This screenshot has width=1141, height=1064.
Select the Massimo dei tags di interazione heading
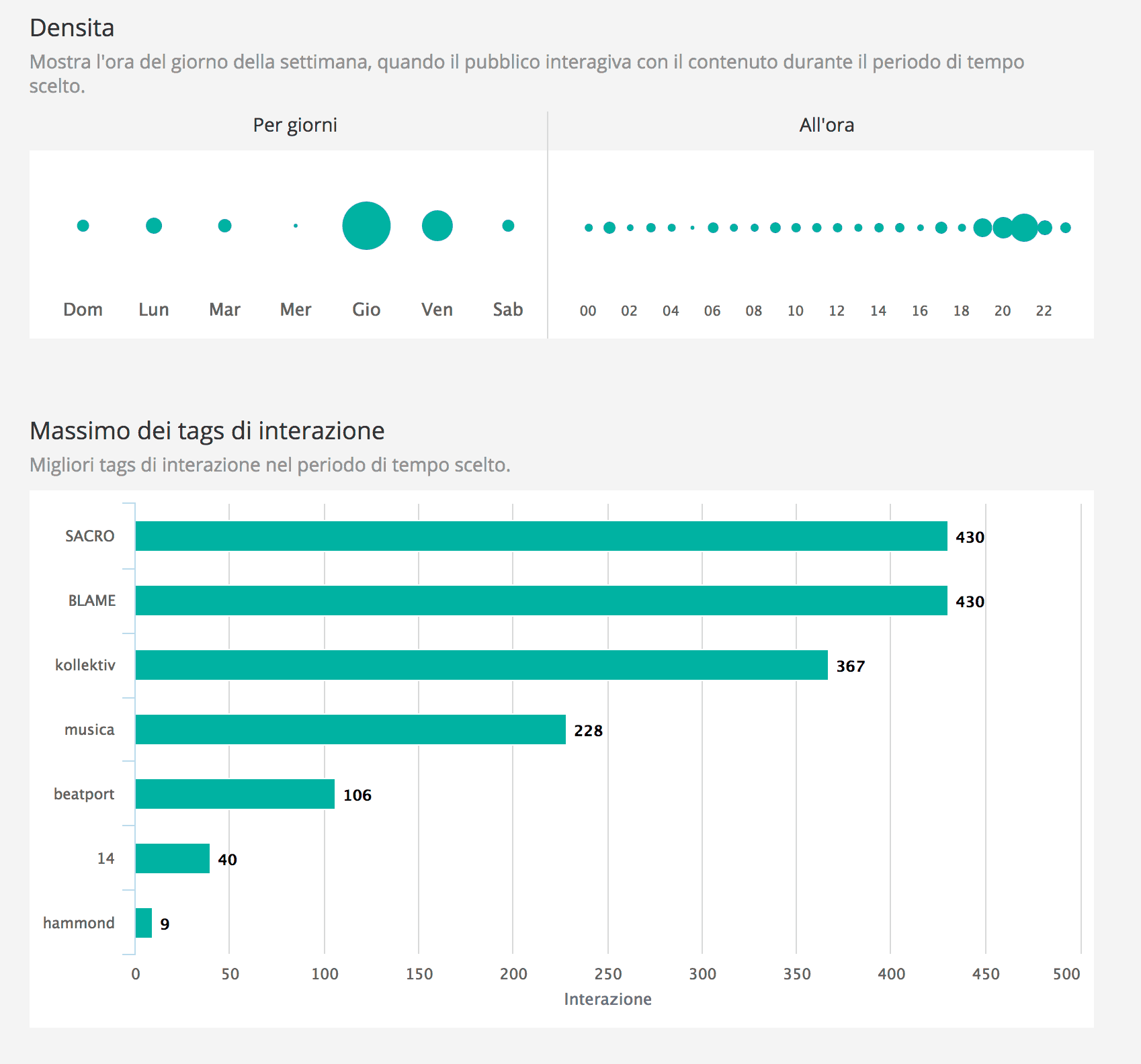coord(206,431)
